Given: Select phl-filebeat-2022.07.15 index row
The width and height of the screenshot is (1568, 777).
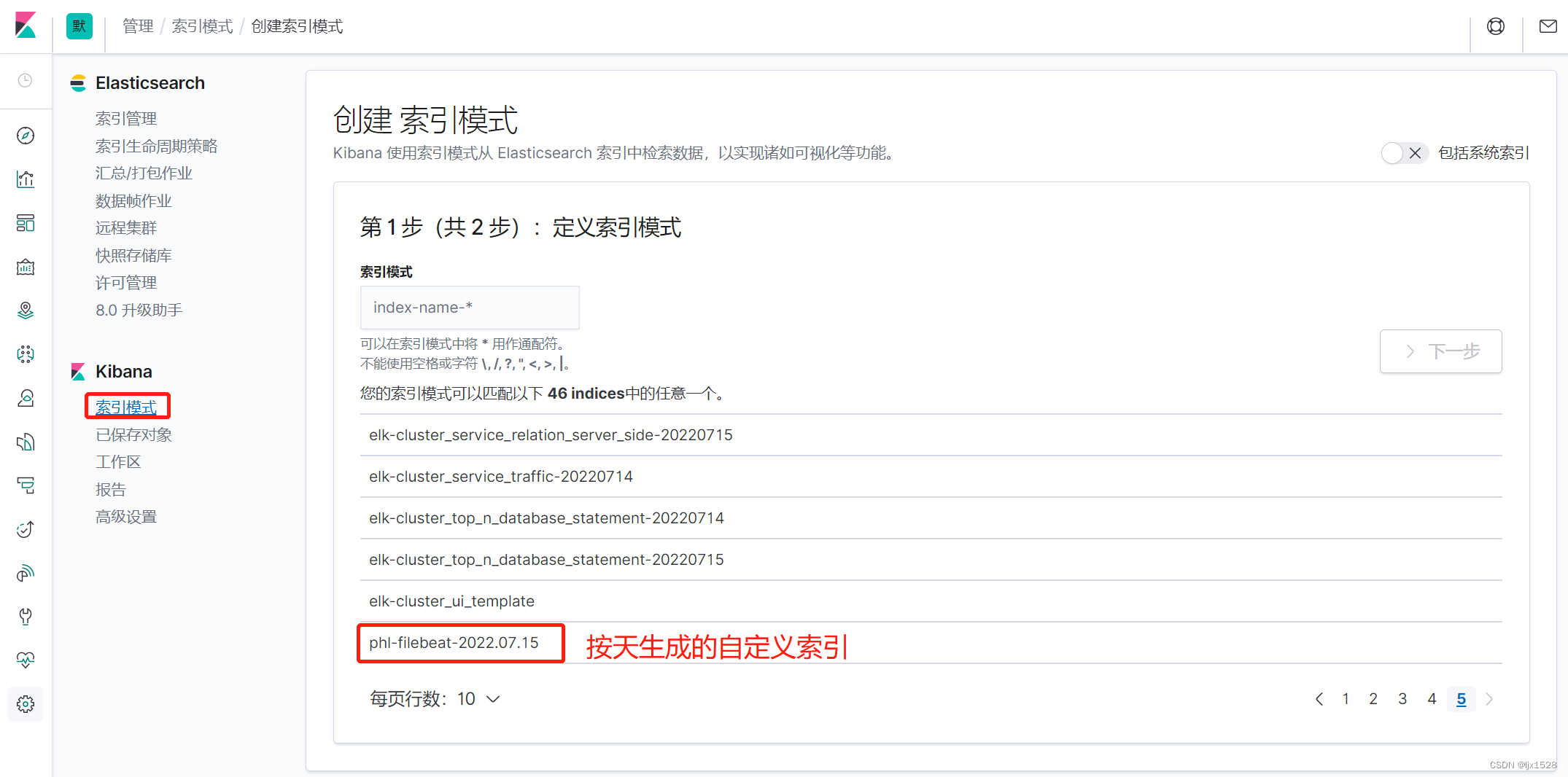Looking at the screenshot, I should [931, 643].
